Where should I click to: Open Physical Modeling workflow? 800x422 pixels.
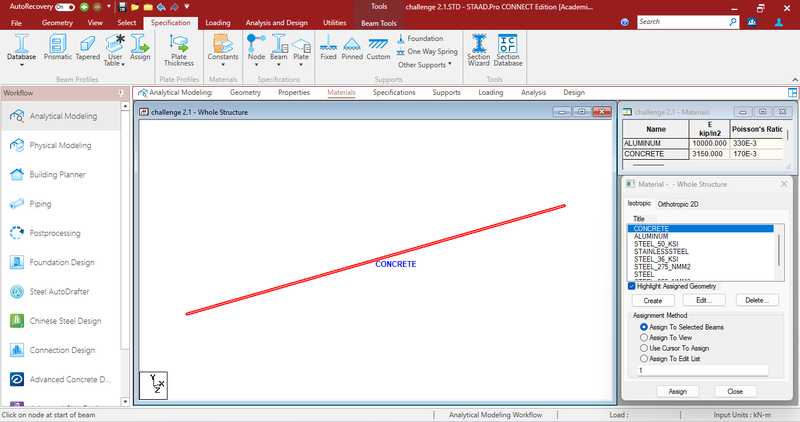(x=61, y=145)
